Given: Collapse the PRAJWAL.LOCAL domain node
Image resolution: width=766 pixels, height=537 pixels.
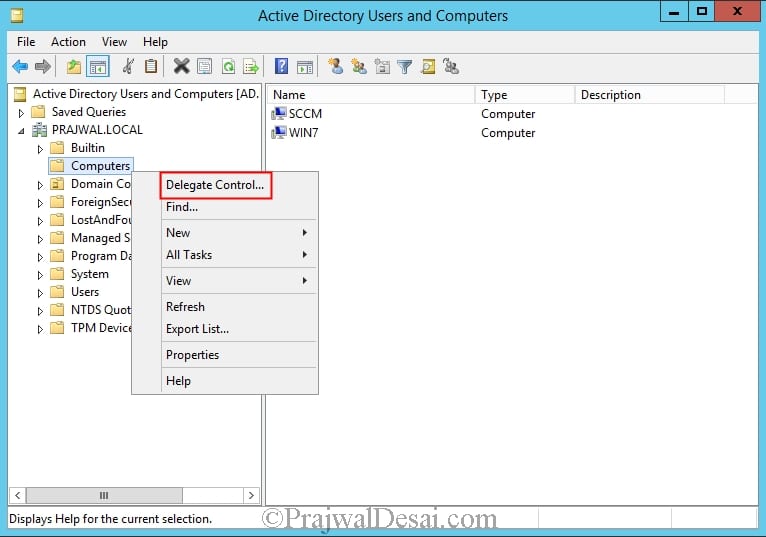Looking at the screenshot, I should click(x=21, y=131).
